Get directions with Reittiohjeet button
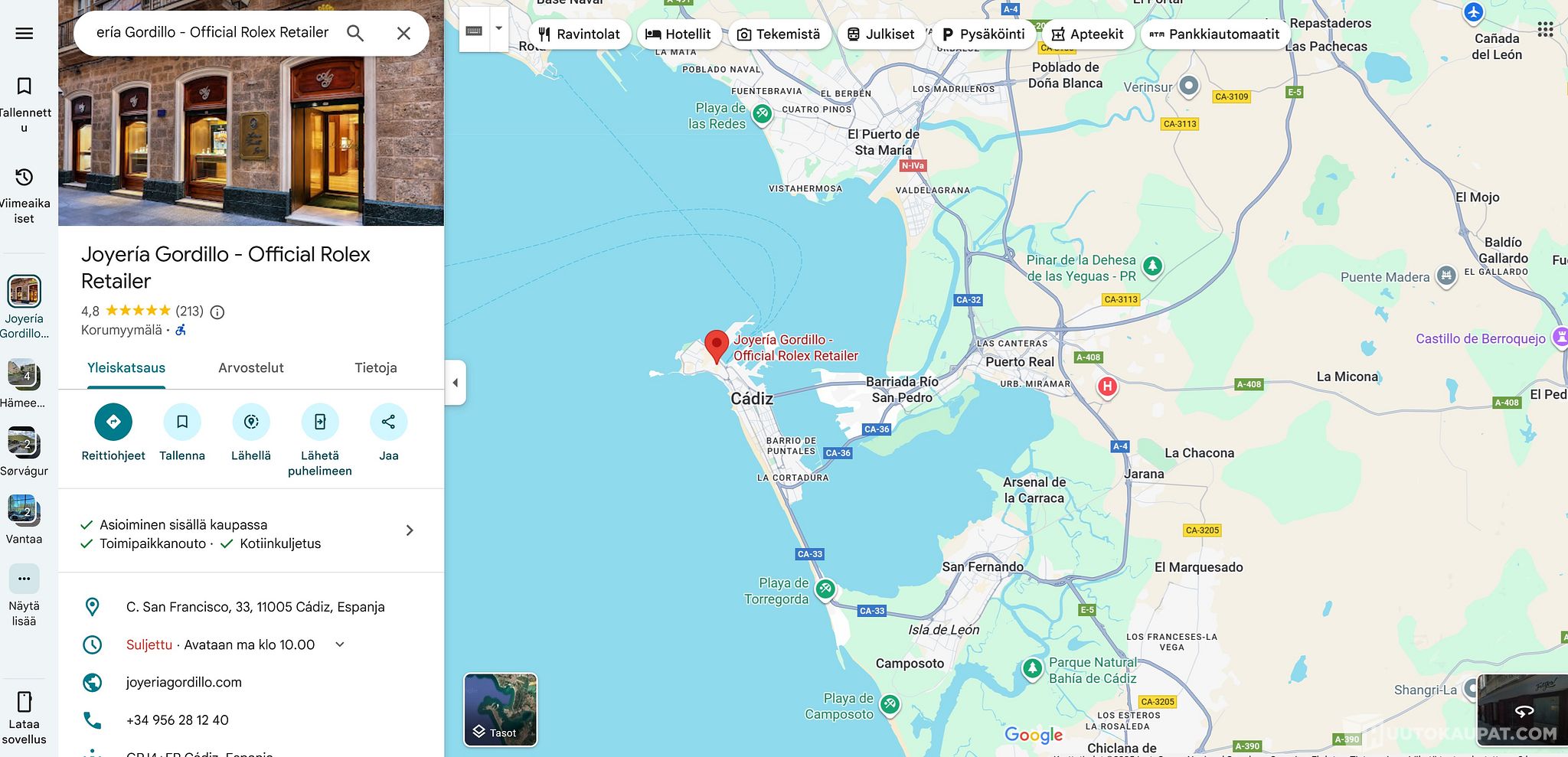 113,433
